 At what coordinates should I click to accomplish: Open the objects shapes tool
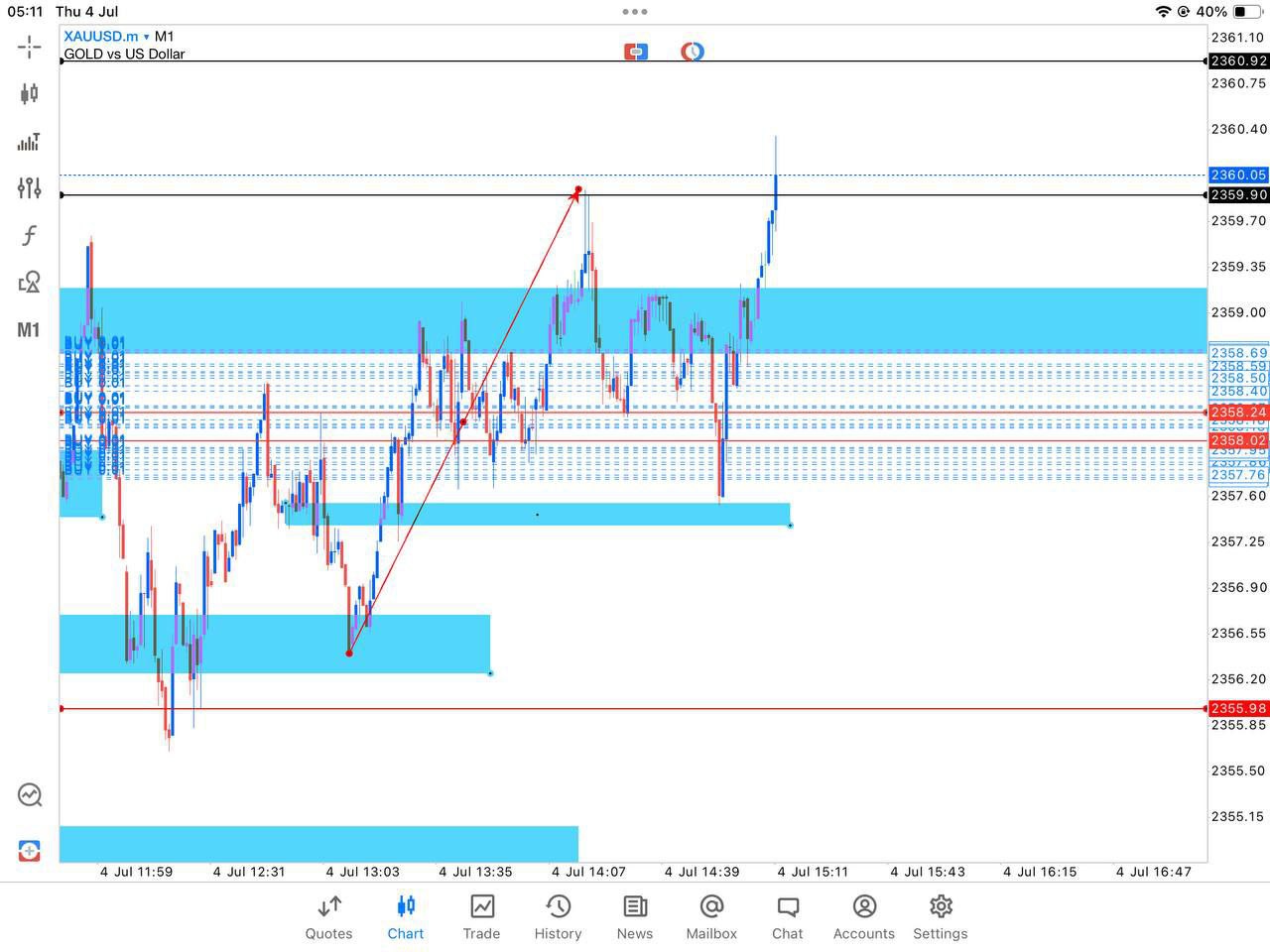click(x=29, y=283)
